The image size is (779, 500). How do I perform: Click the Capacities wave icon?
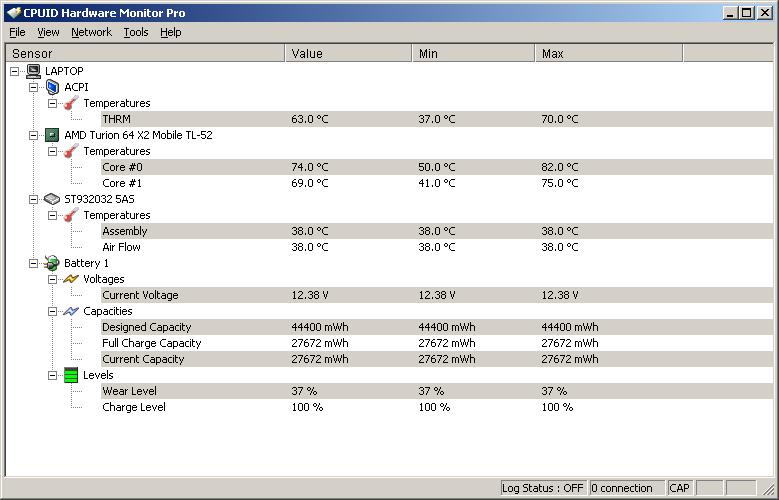pyautogui.click(x=71, y=311)
